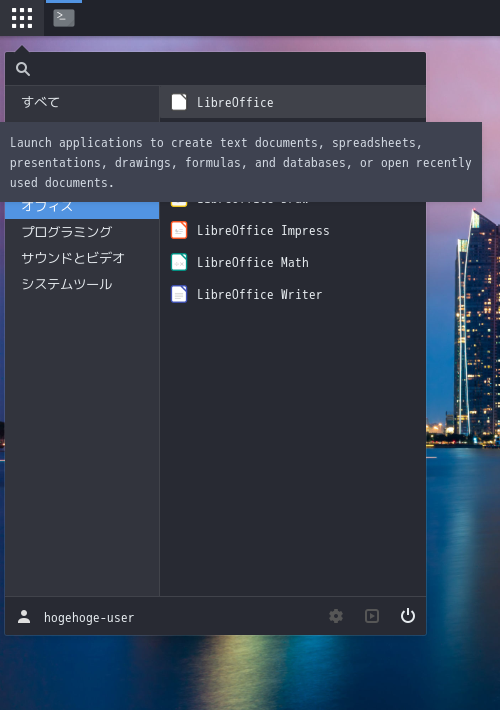Launch LibreOffice Impress

pyautogui.click(x=293, y=230)
